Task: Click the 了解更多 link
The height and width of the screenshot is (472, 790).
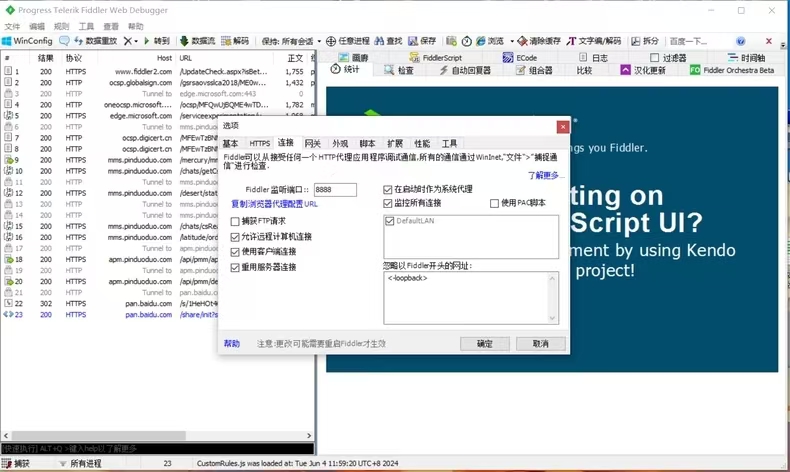Action: click(x=544, y=175)
